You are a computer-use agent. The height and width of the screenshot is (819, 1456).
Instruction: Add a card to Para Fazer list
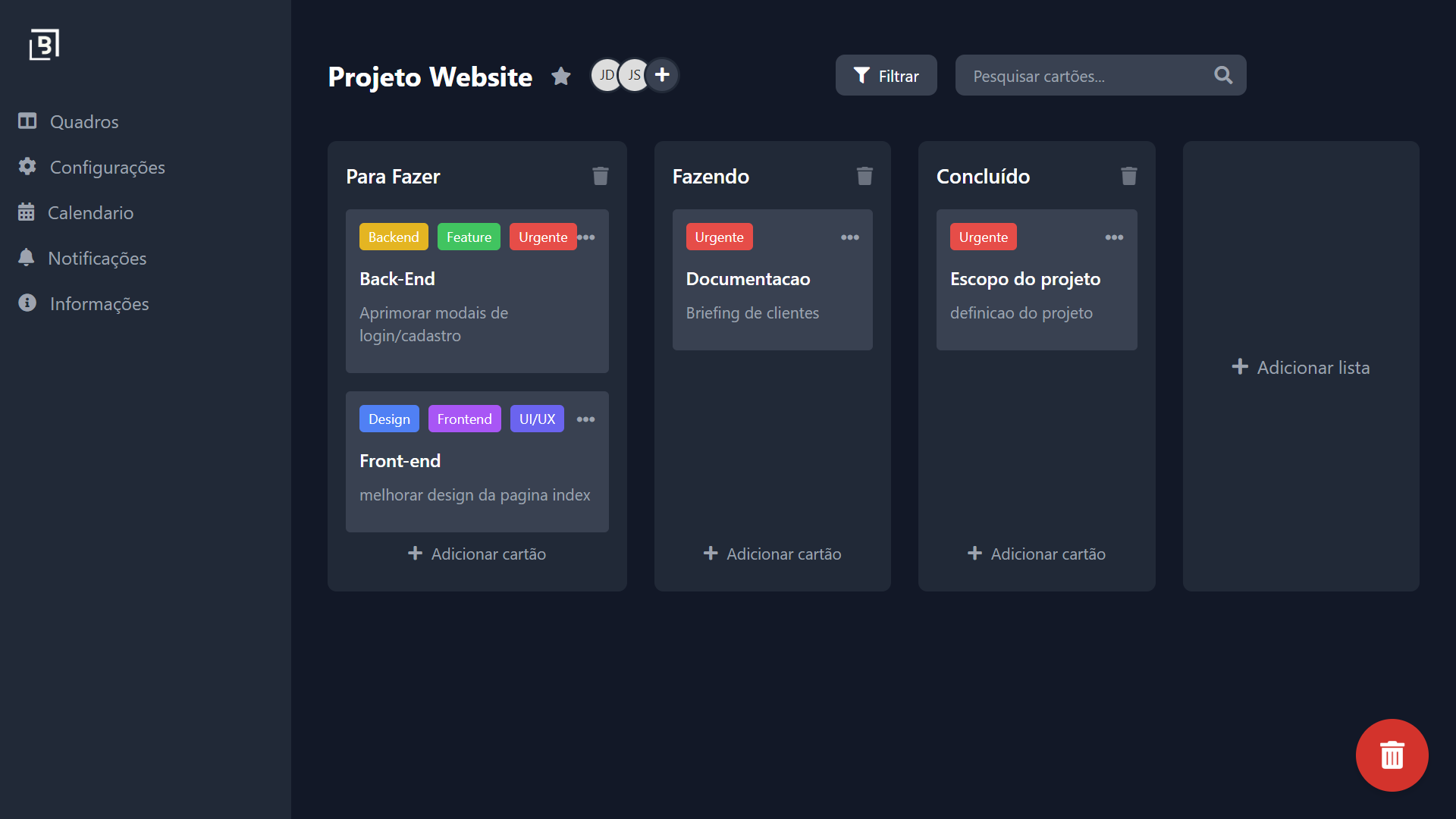tap(477, 554)
